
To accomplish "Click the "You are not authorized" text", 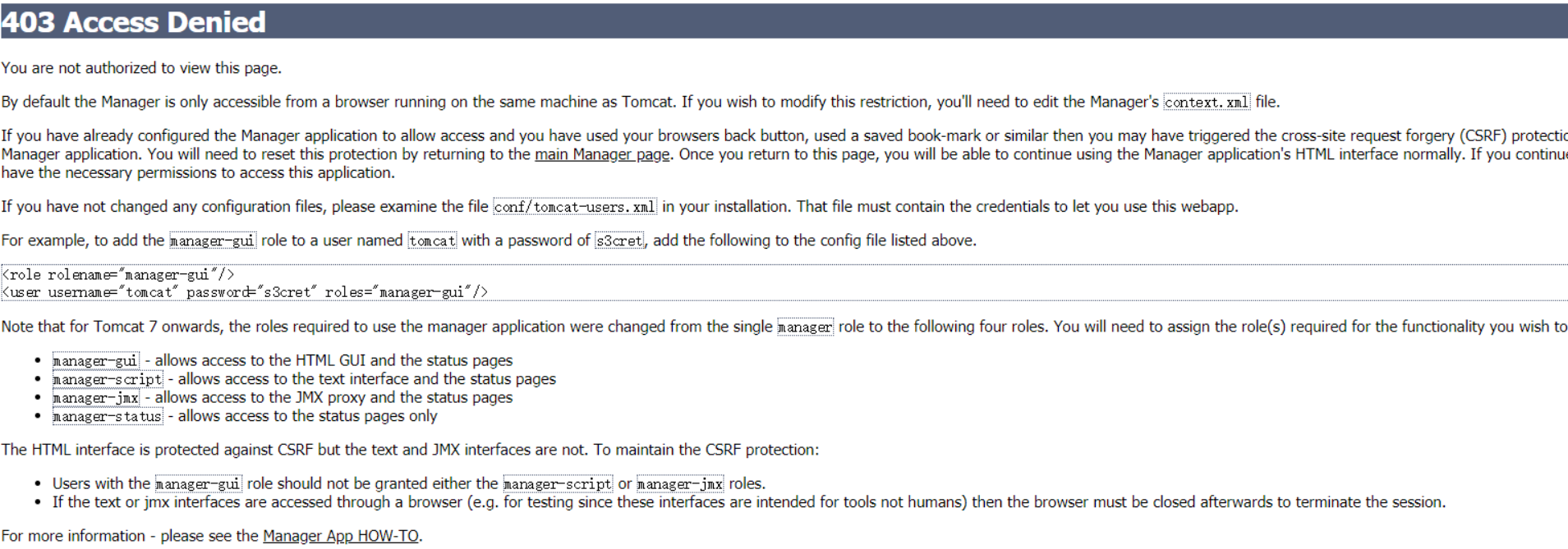I will [x=141, y=68].
